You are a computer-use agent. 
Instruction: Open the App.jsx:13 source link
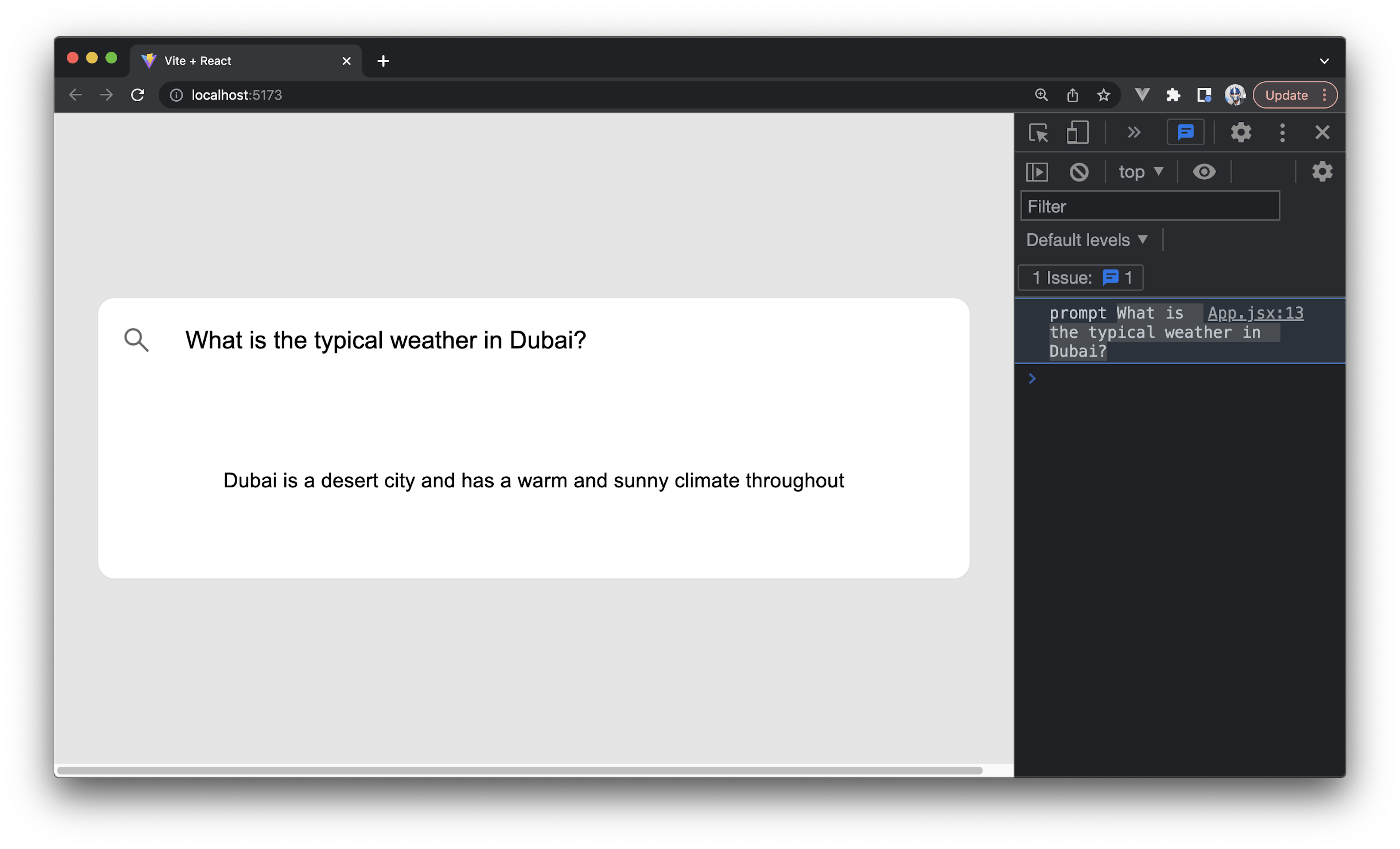[x=1255, y=312]
